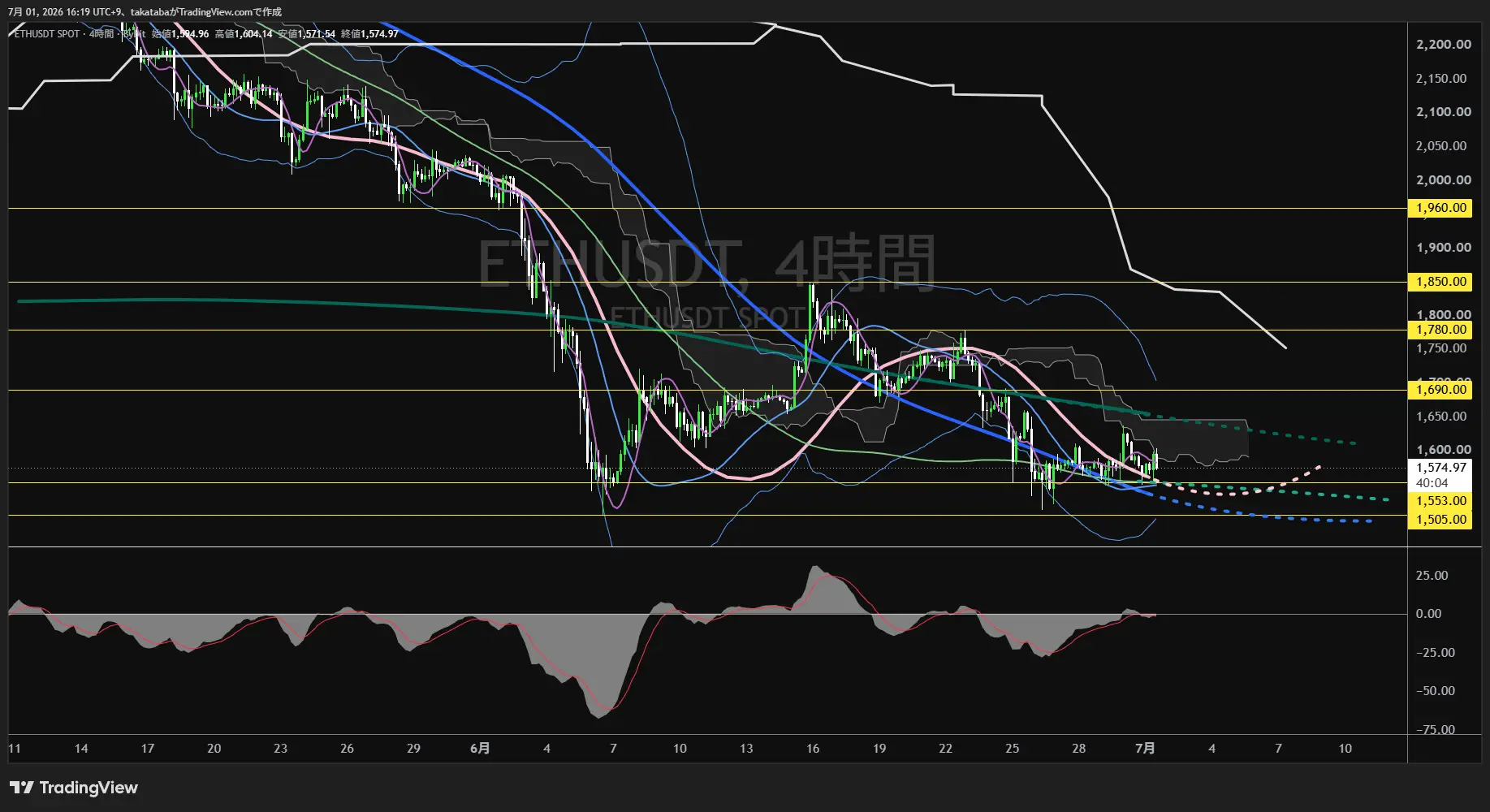This screenshot has width=1490, height=812.
Task: Click the 26 date label on time axis
Action: pos(348,749)
